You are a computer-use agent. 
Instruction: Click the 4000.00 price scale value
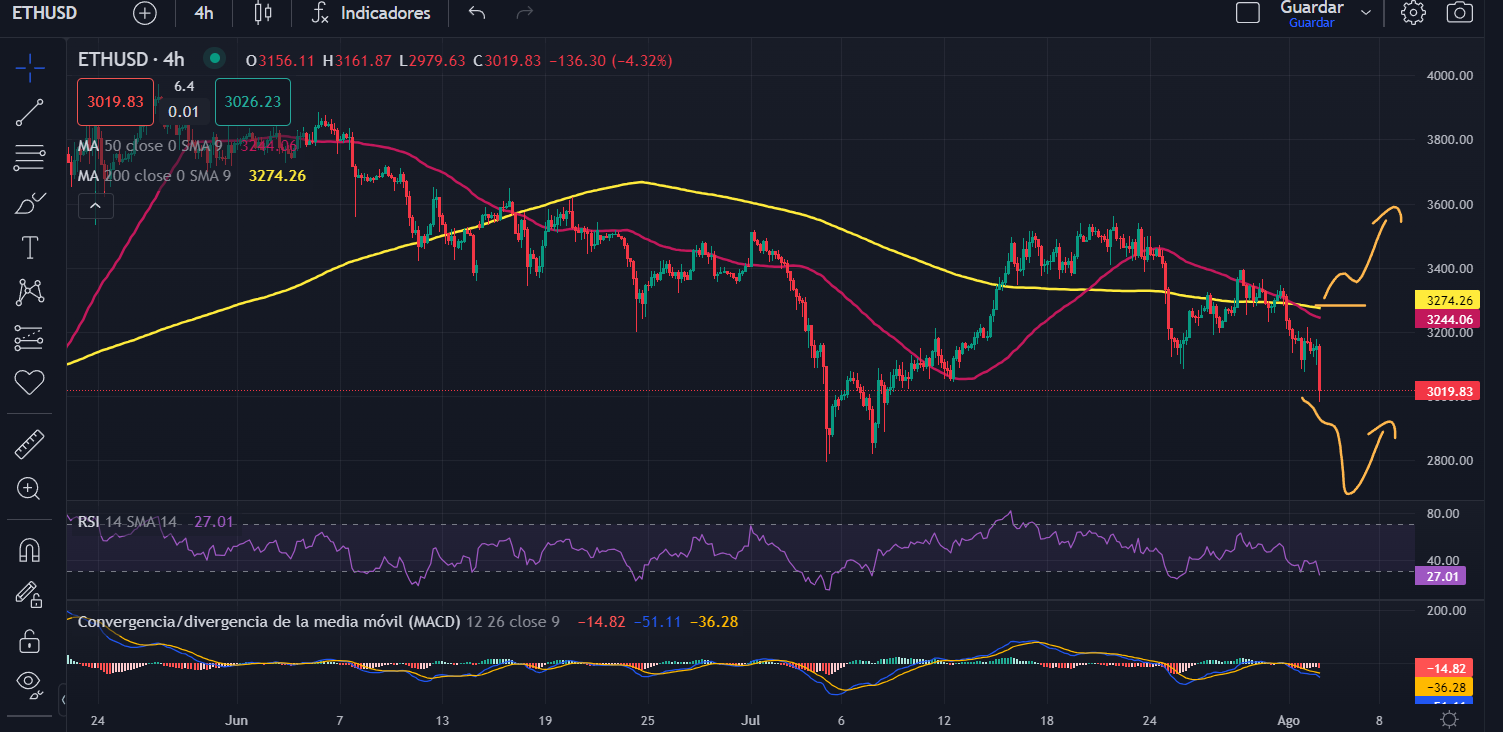click(1449, 75)
